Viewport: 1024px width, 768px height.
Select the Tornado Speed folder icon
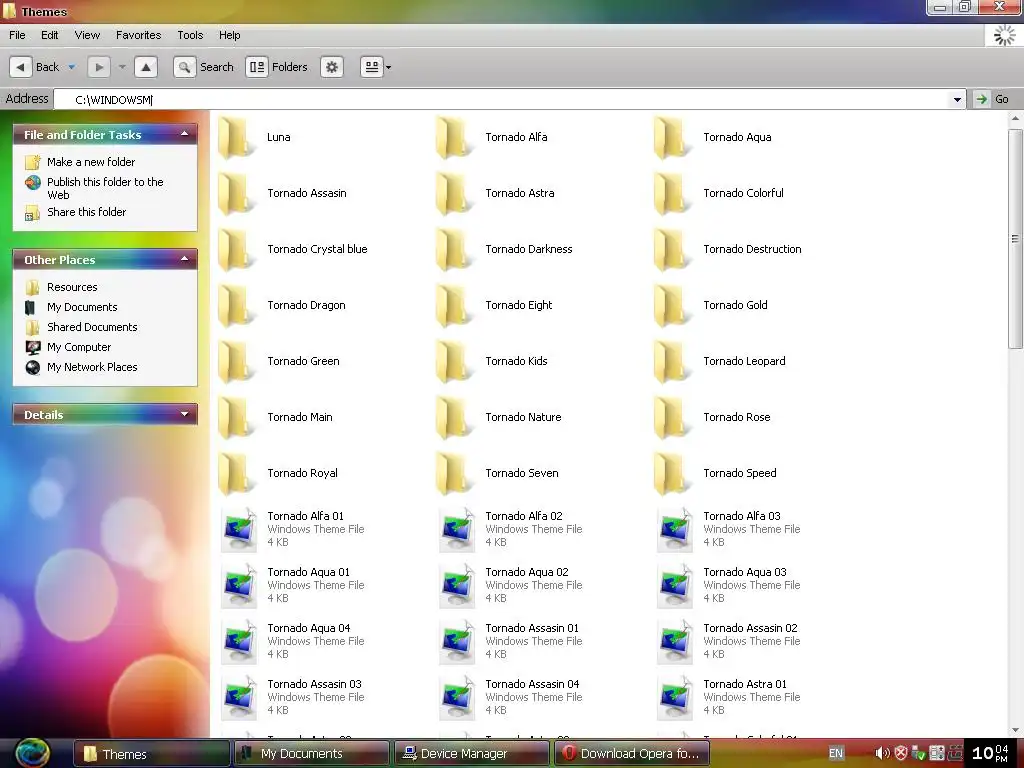672,473
